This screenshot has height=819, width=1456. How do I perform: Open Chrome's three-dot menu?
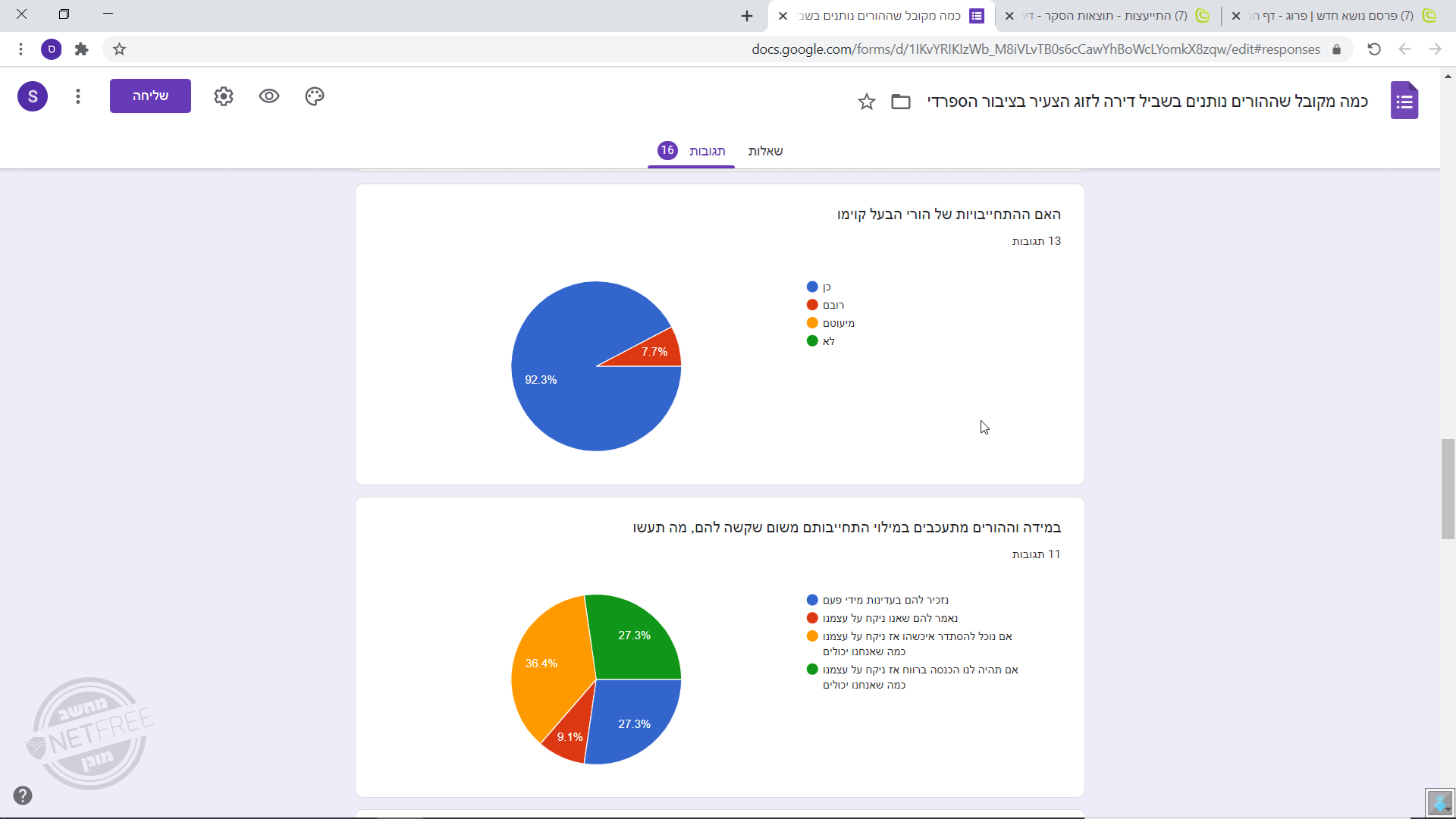click(x=21, y=49)
